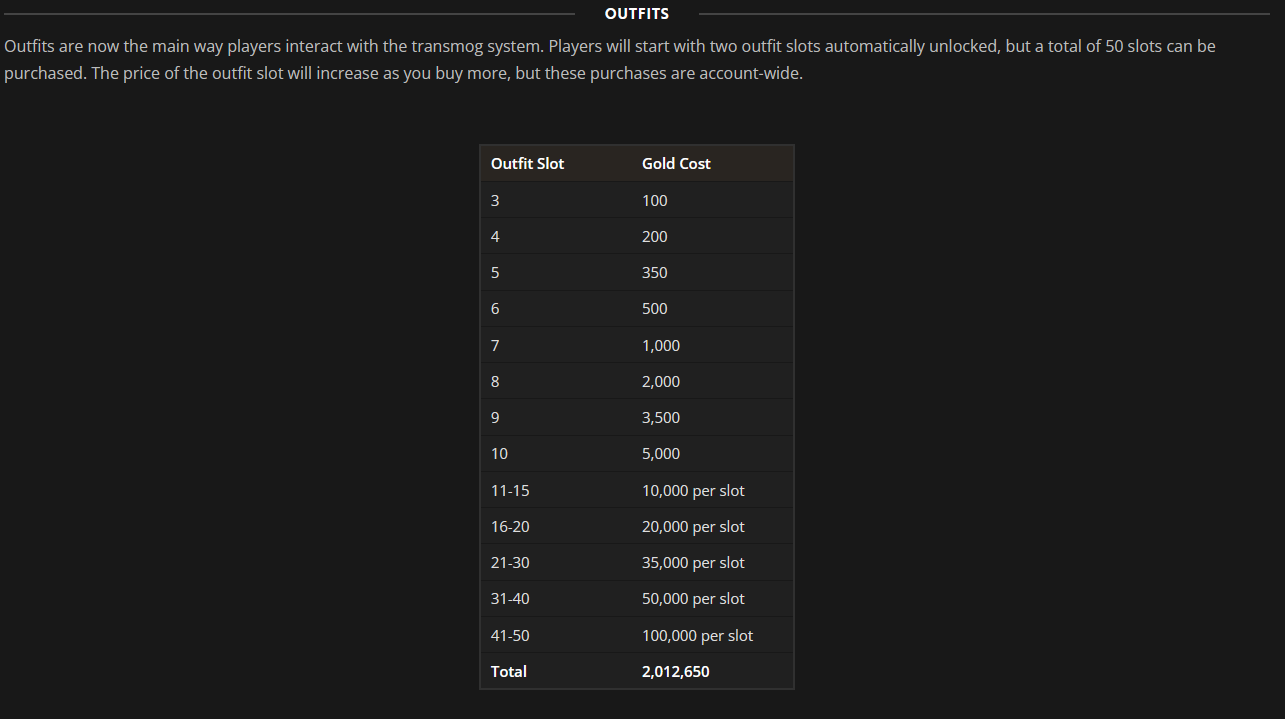Select the 1,000 gold cost cell
The height and width of the screenshot is (719, 1285).
(661, 345)
